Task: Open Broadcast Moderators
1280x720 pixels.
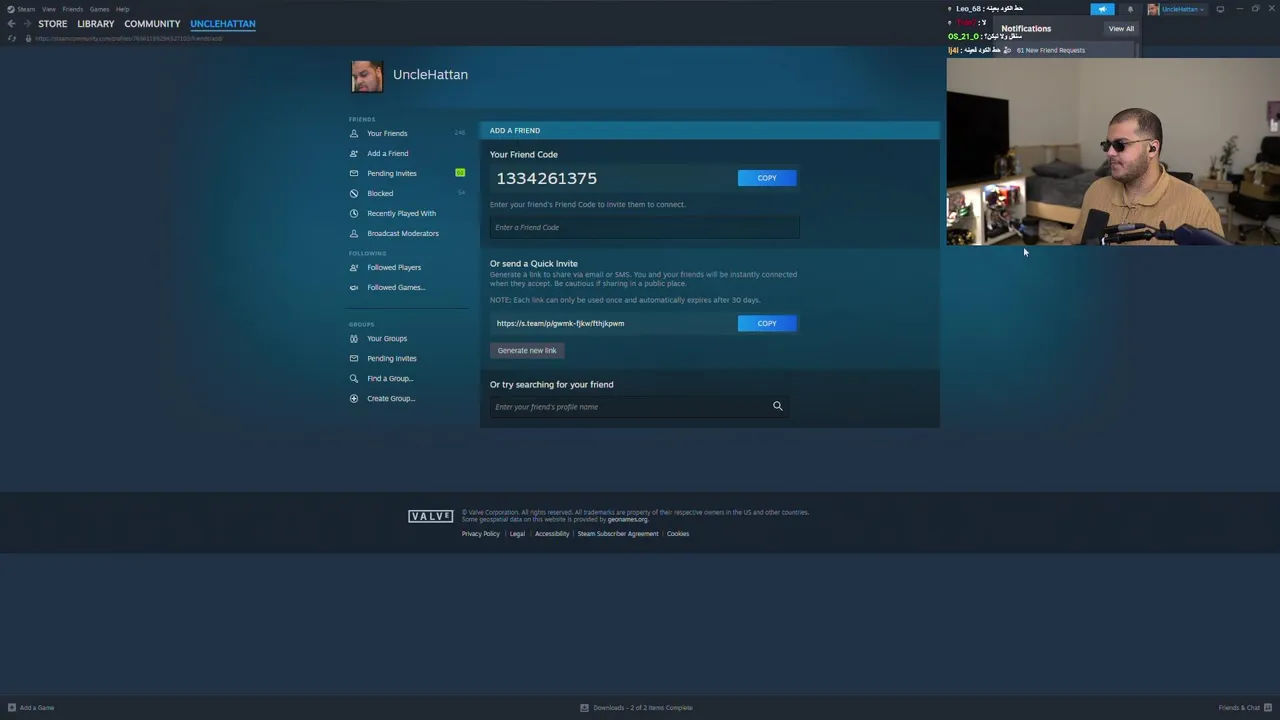Action: [403, 234]
